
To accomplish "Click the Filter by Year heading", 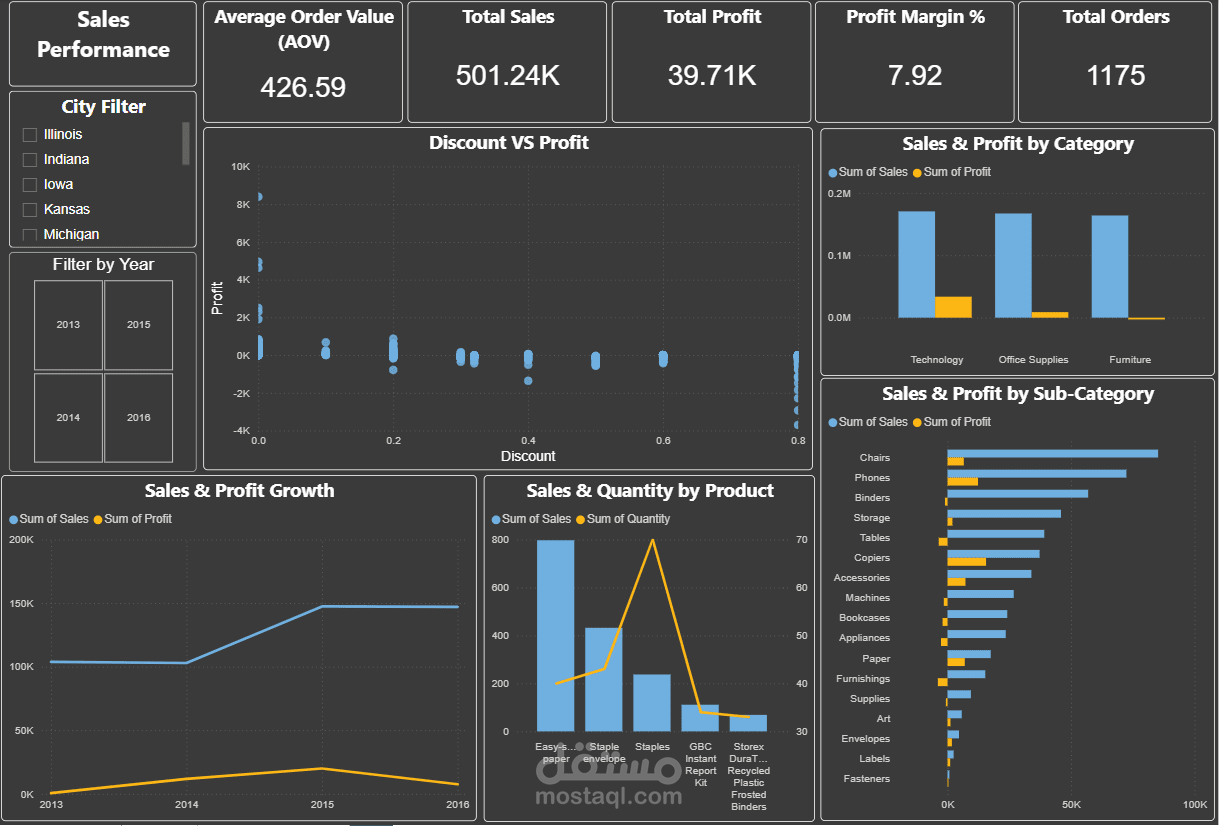I will (x=104, y=265).
